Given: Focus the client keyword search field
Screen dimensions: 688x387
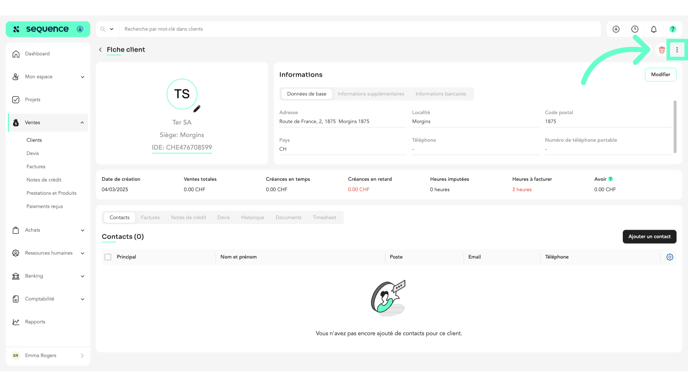Looking at the screenshot, I should point(359,29).
